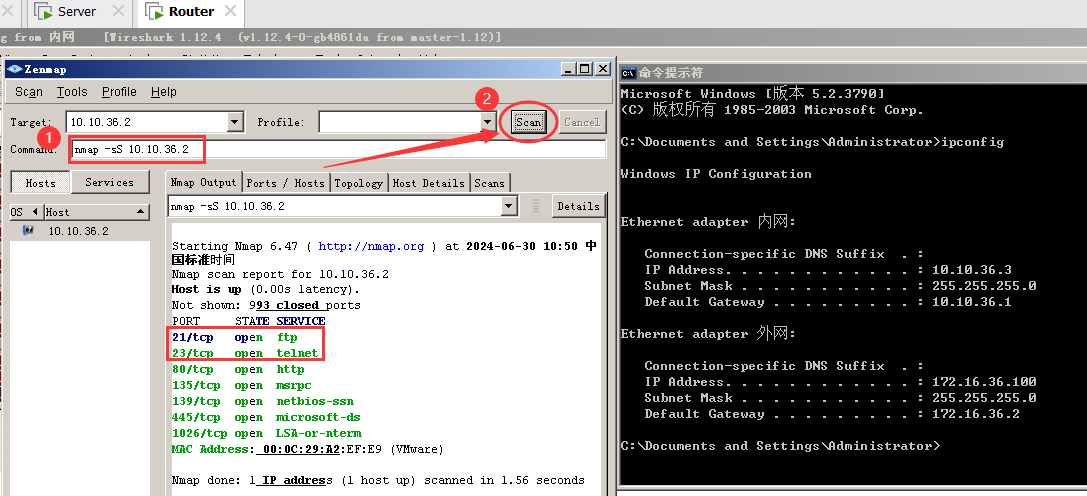
Task: Sort hosts by the Host column header
Action: pos(97,212)
